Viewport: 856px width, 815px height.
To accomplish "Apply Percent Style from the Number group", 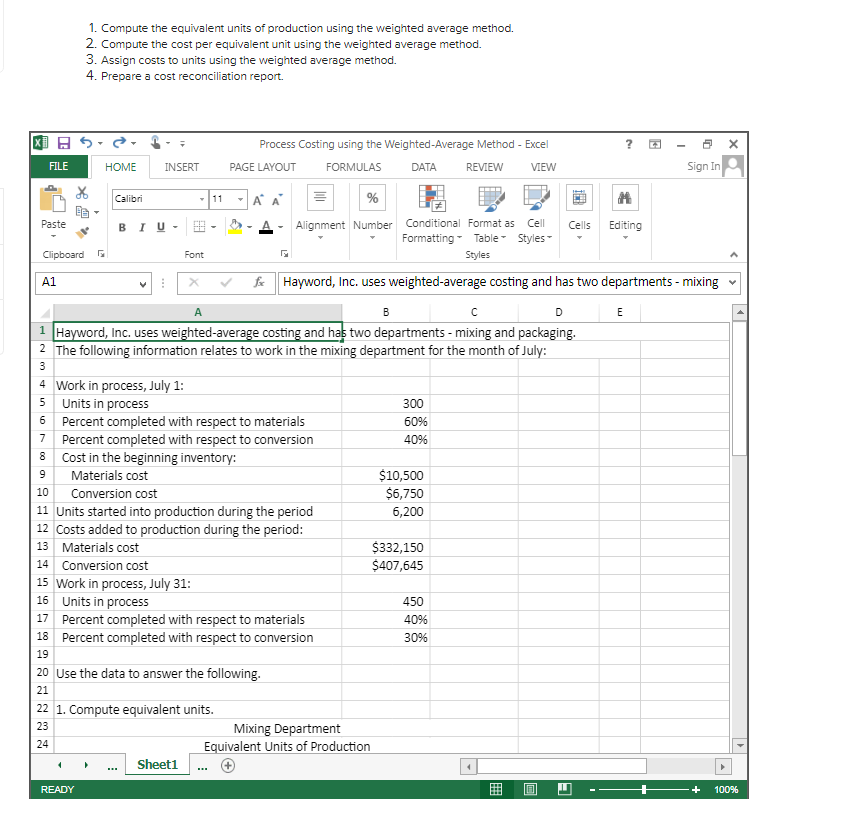I will click(x=372, y=197).
